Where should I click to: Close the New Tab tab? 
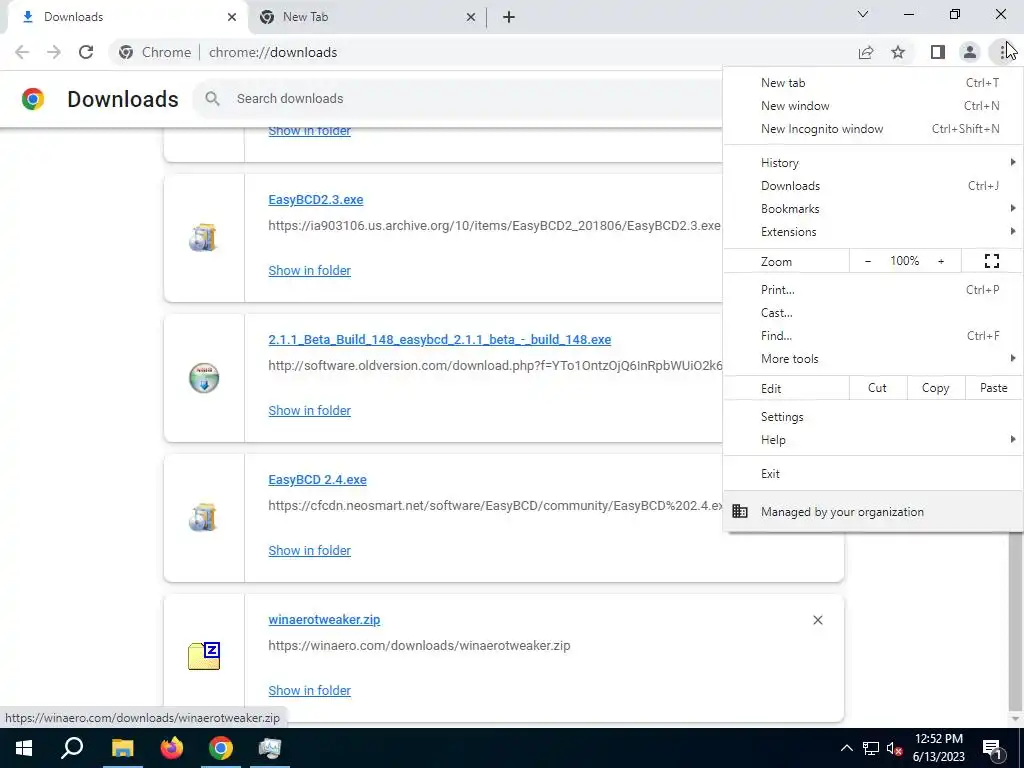(x=471, y=17)
